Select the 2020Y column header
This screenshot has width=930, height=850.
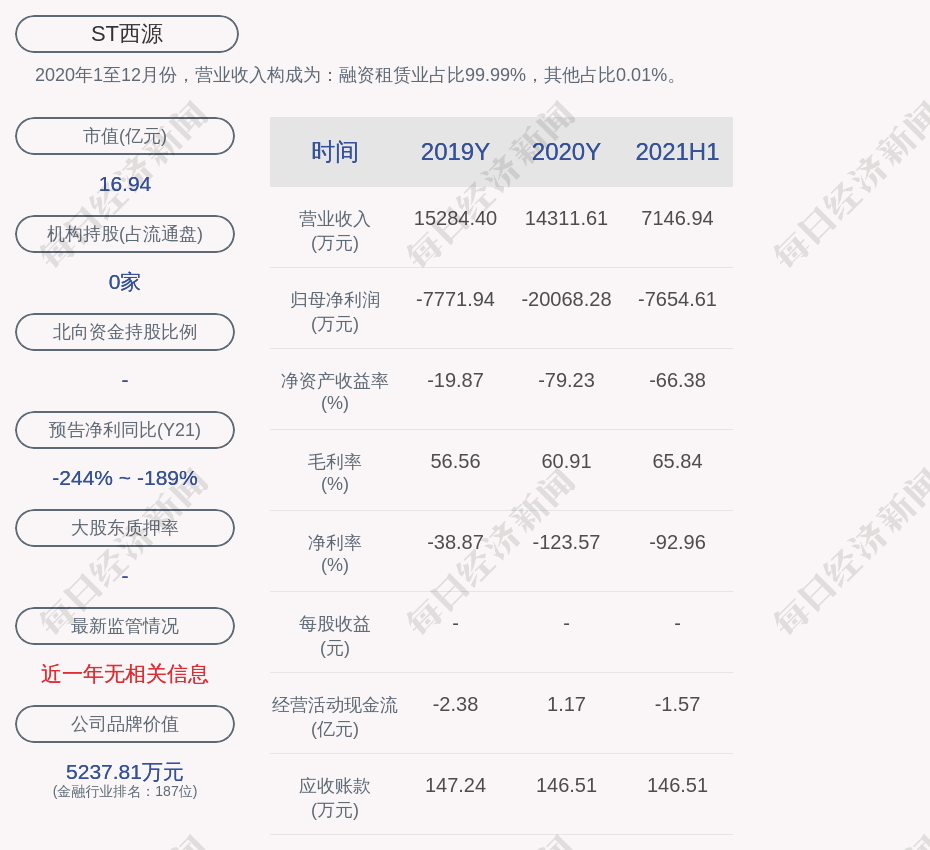566,152
